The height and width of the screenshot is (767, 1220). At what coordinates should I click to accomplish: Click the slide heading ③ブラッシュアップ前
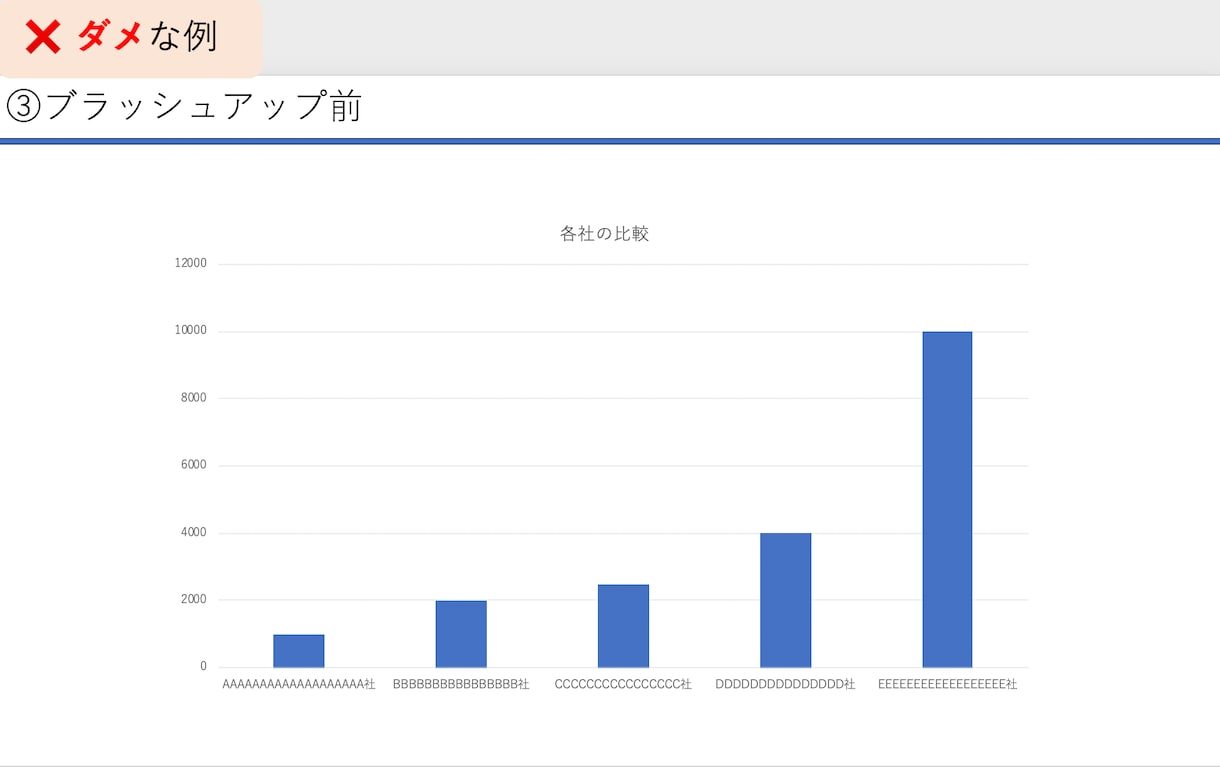coord(184,106)
